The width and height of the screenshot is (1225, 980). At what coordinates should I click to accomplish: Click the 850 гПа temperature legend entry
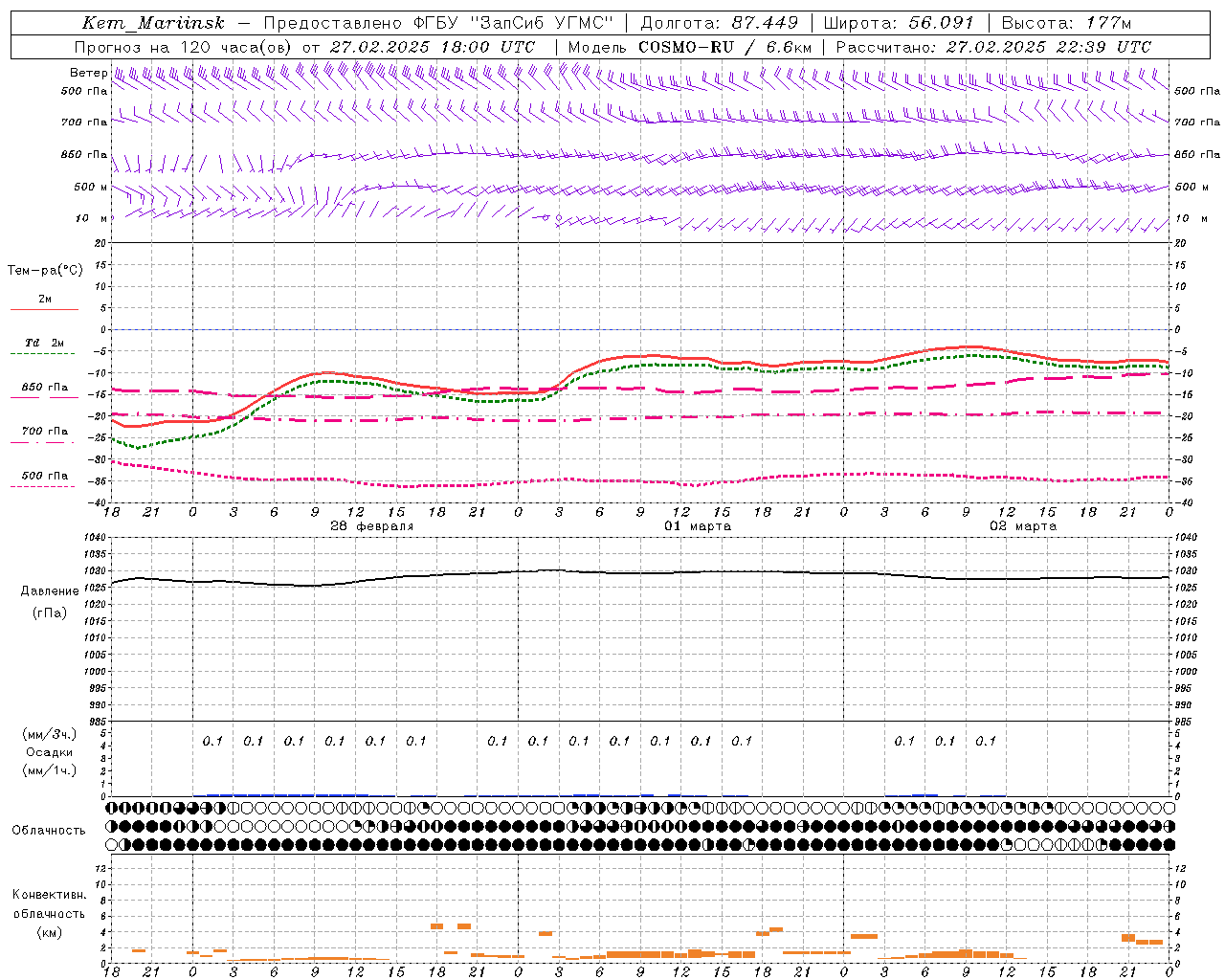pos(45,387)
